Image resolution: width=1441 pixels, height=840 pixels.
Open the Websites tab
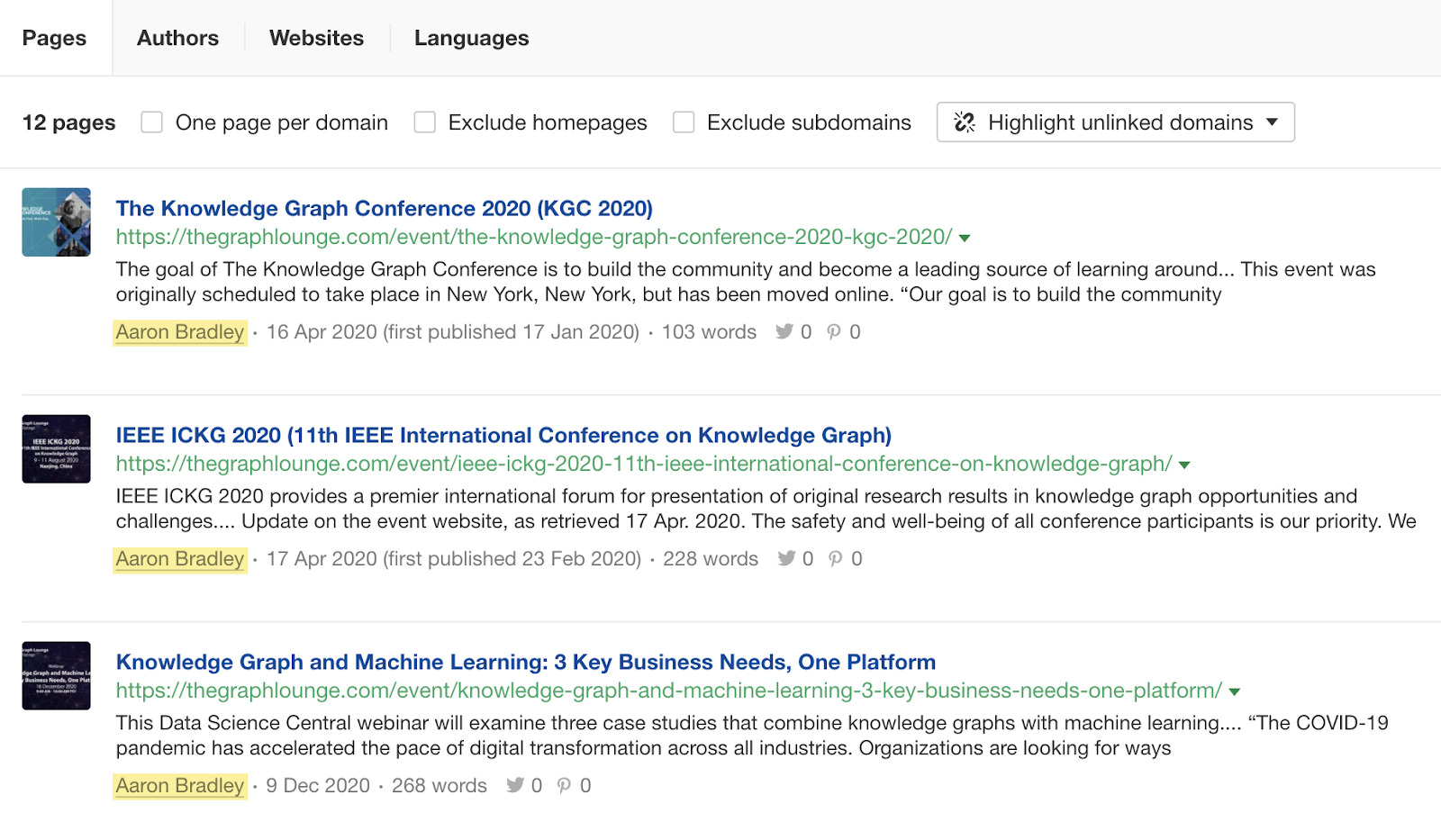tap(315, 38)
